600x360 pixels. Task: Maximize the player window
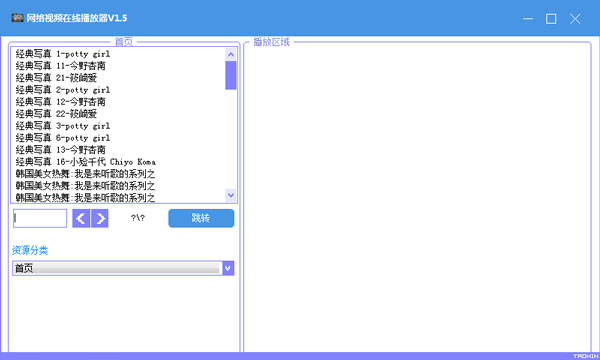point(551,18)
